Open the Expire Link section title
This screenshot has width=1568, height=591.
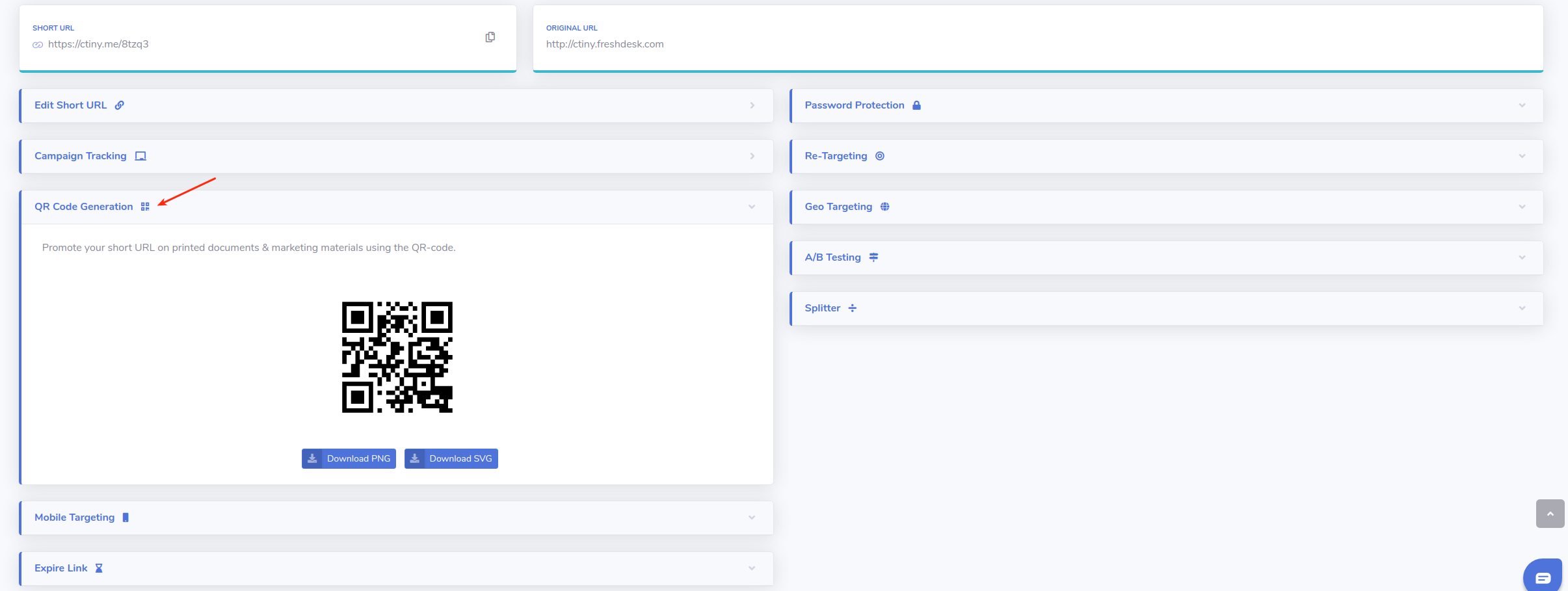pyautogui.click(x=60, y=568)
